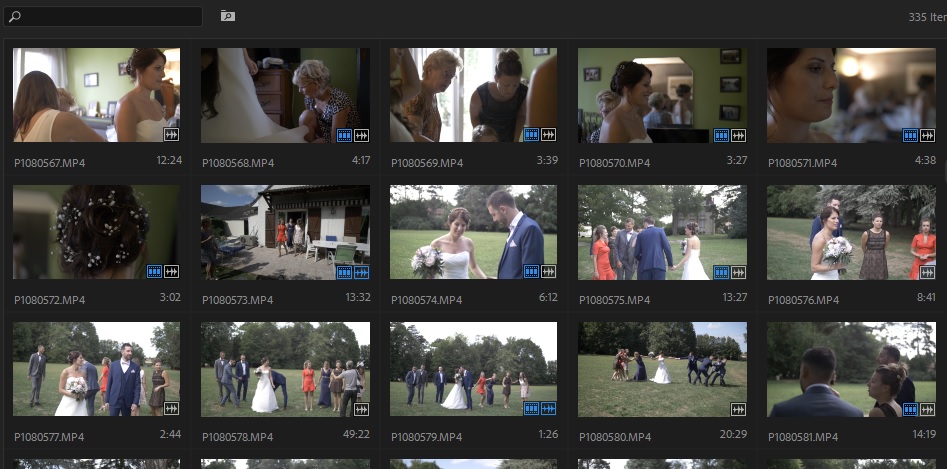Click audio usage badge on P1080577.MP4
947x469 pixels.
[172, 409]
